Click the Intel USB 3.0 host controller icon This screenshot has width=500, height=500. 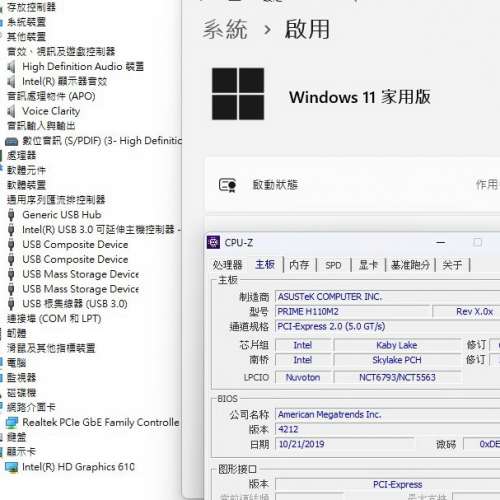point(11,230)
